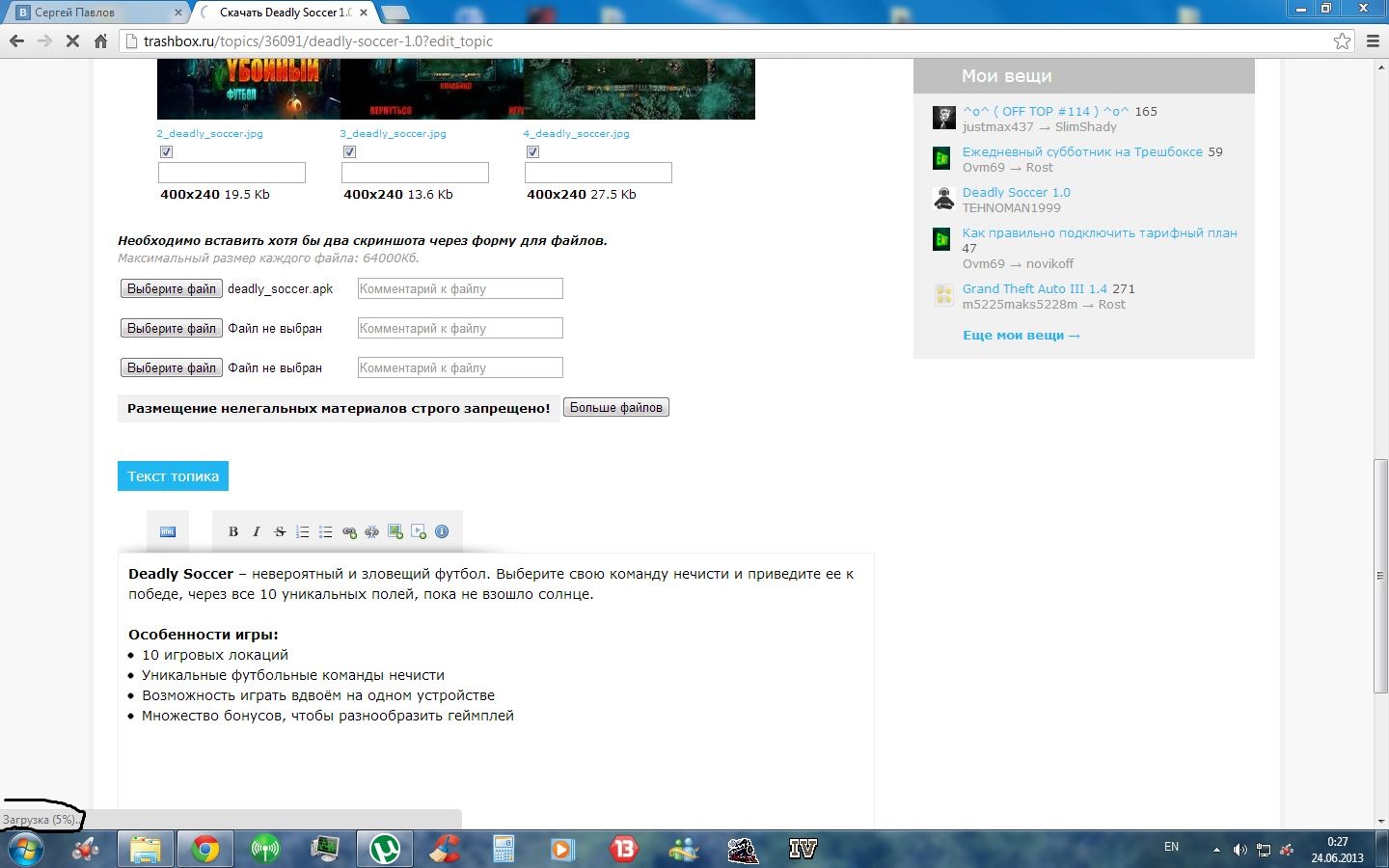Open the 3_deadly_soccer.jpg file link
Image resolution: width=1389 pixels, height=868 pixels.
[x=393, y=134]
